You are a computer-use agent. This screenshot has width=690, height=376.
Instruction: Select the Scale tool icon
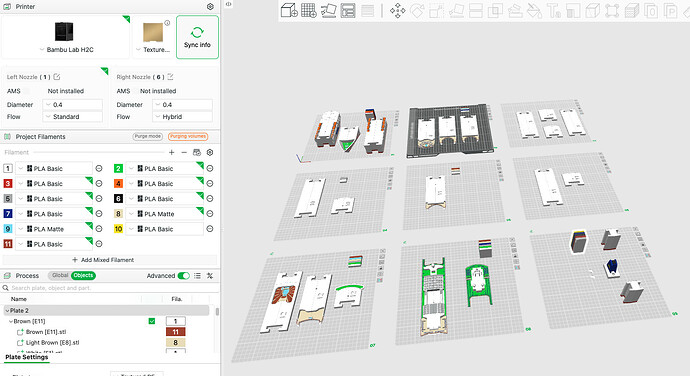coord(436,11)
